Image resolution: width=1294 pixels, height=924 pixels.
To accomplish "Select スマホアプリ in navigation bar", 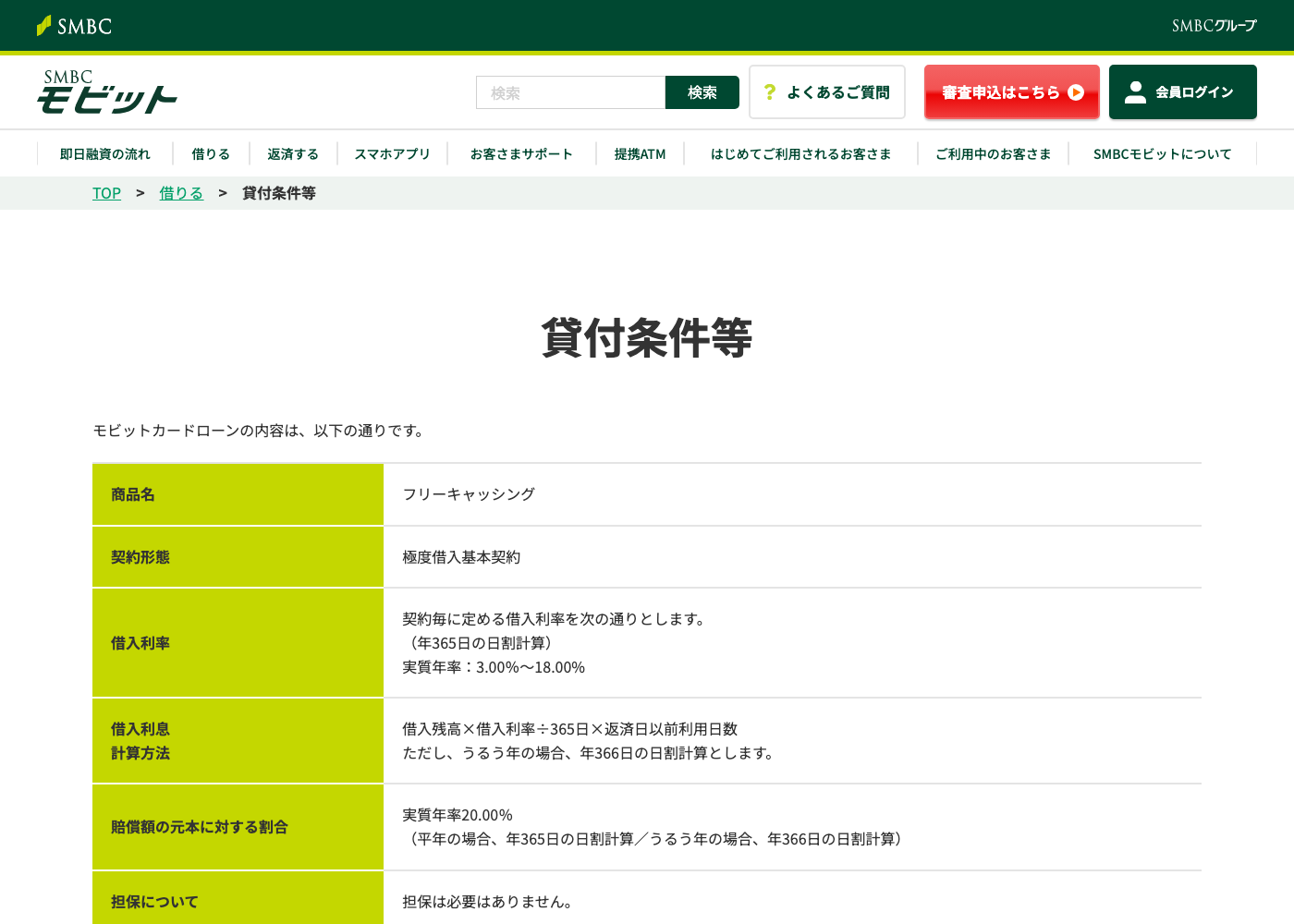I will (x=393, y=154).
